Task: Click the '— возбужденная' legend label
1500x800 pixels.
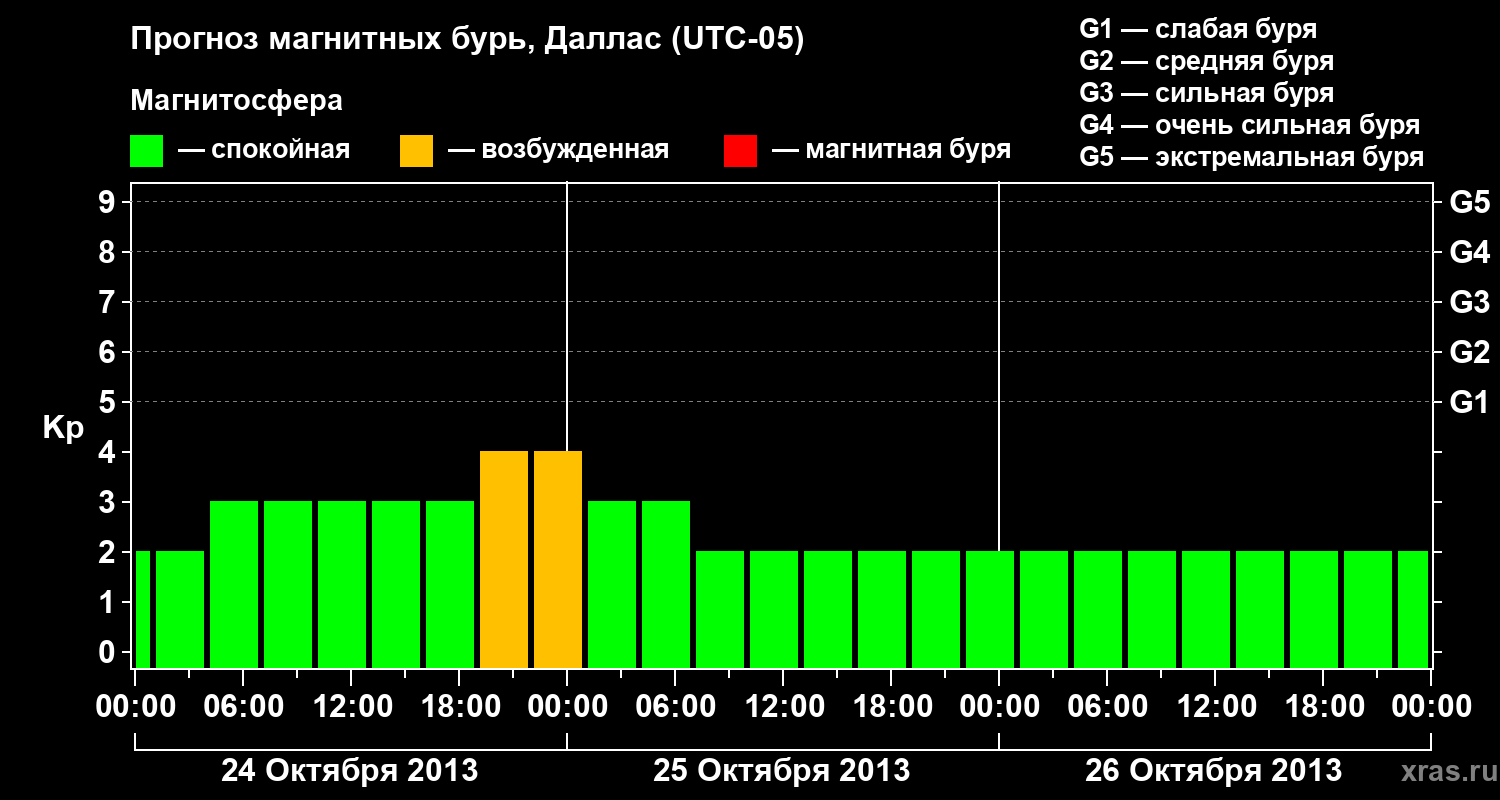Action: 558,151
